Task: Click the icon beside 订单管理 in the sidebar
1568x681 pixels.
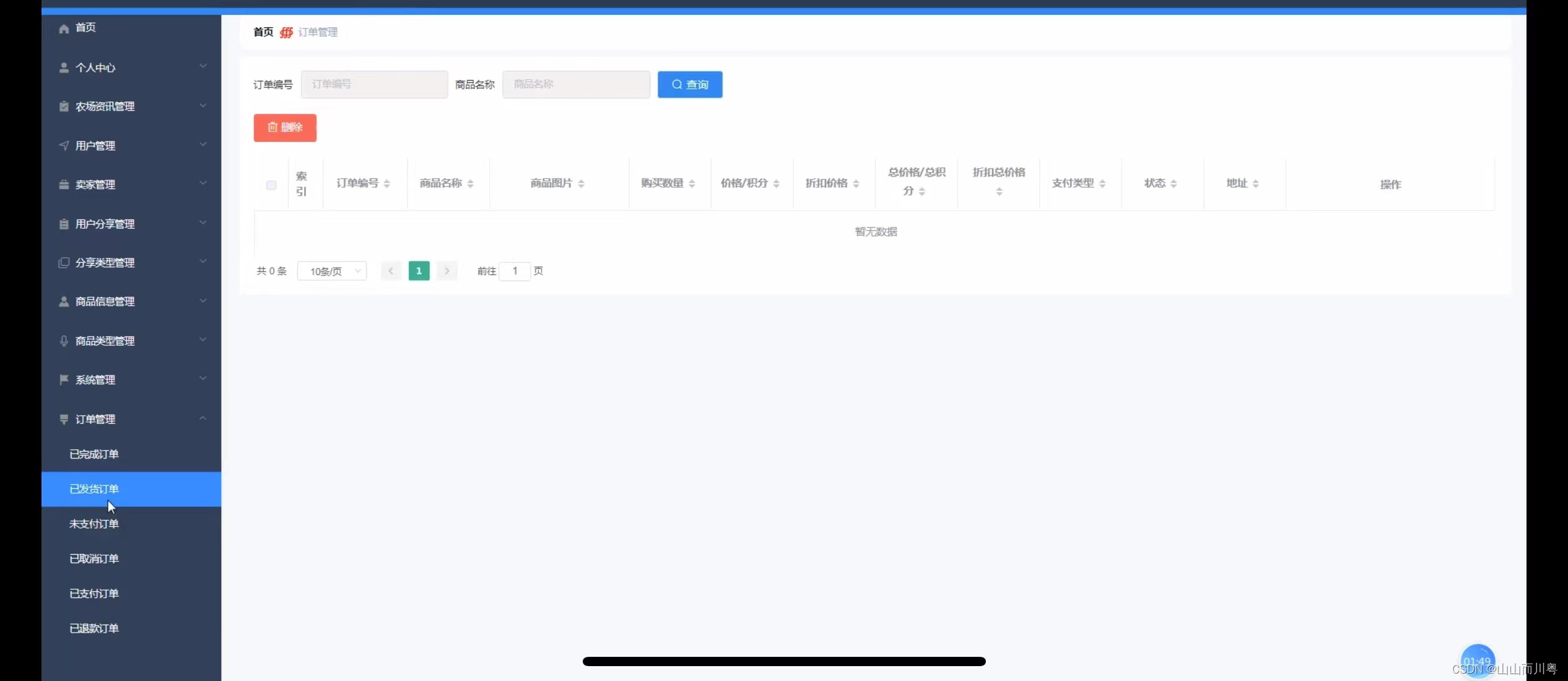Action: pyautogui.click(x=64, y=420)
